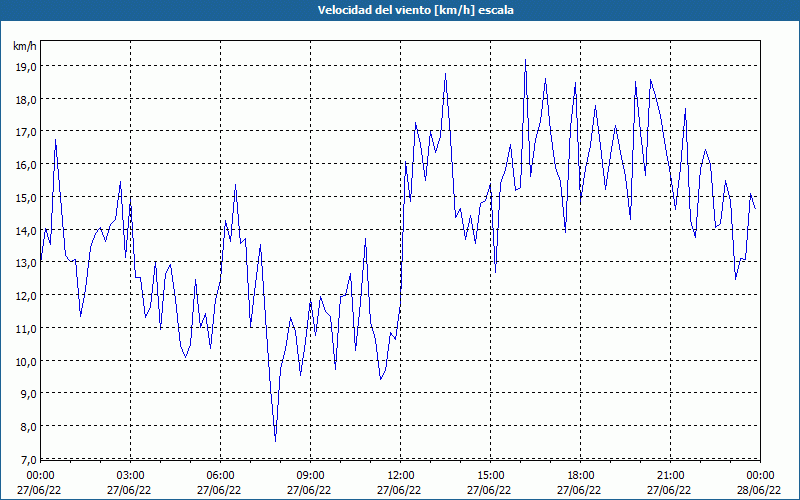
Task: Click the 03:00 time label
Action: tap(131, 476)
